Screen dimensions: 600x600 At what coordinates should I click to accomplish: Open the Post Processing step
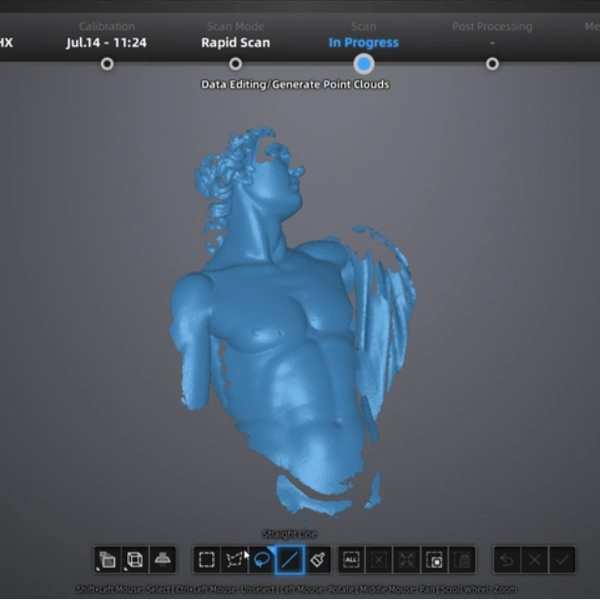pos(492,64)
